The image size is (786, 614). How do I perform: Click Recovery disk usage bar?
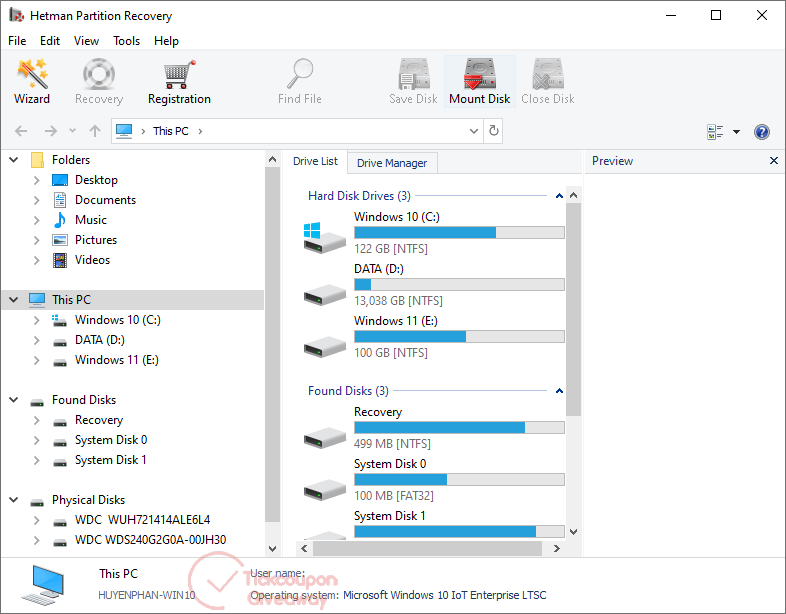click(459, 428)
